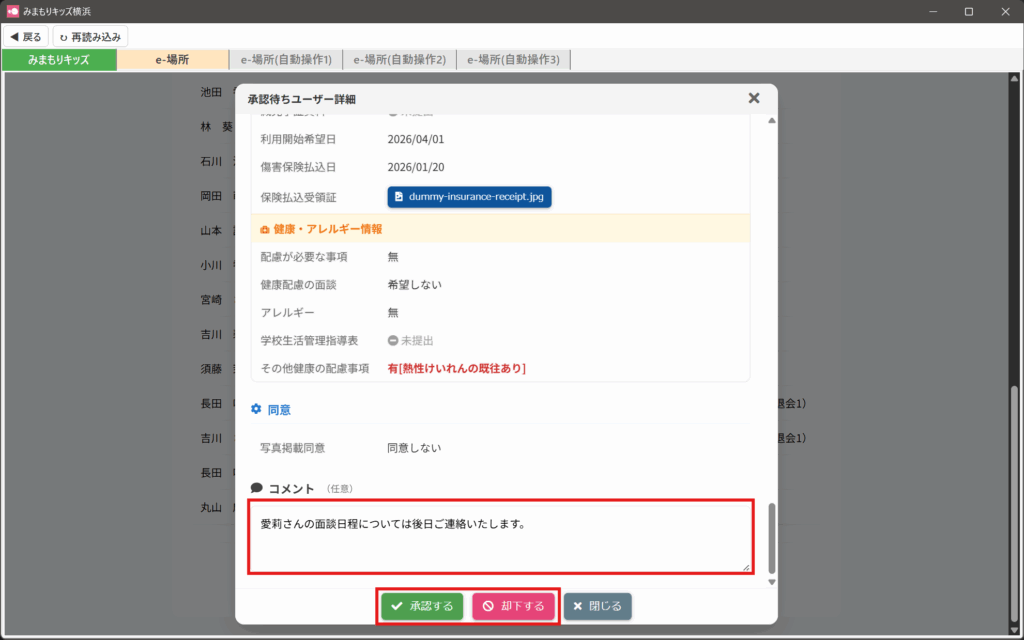Reload the page with 再読み込み
The height and width of the screenshot is (640, 1024).
click(90, 37)
